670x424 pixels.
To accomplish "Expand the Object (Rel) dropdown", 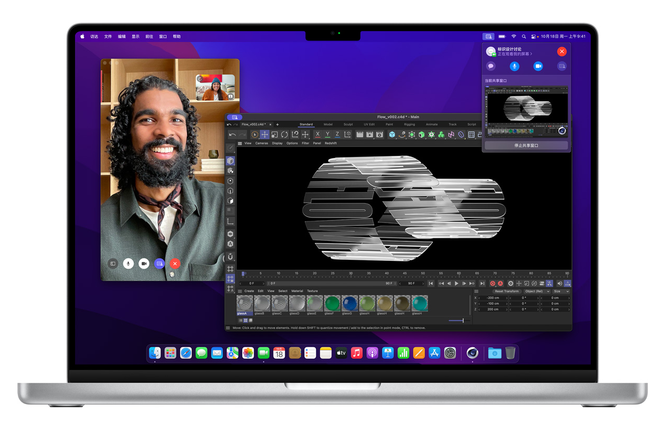I will pyautogui.click(x=531, y=291).
